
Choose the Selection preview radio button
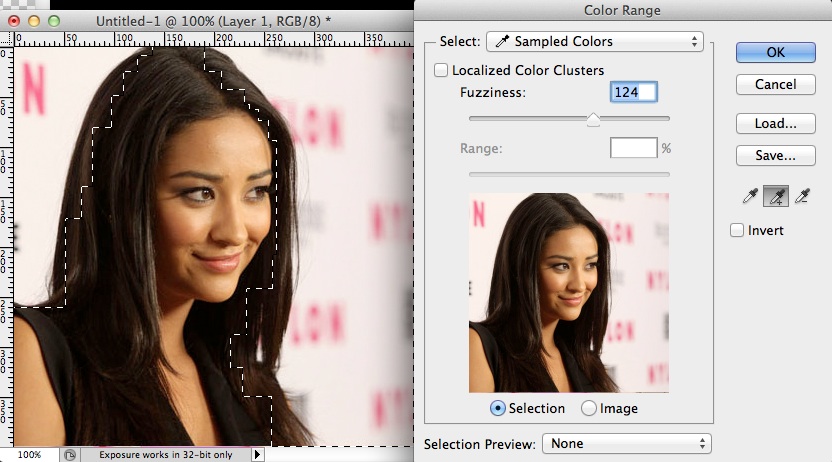498,408
